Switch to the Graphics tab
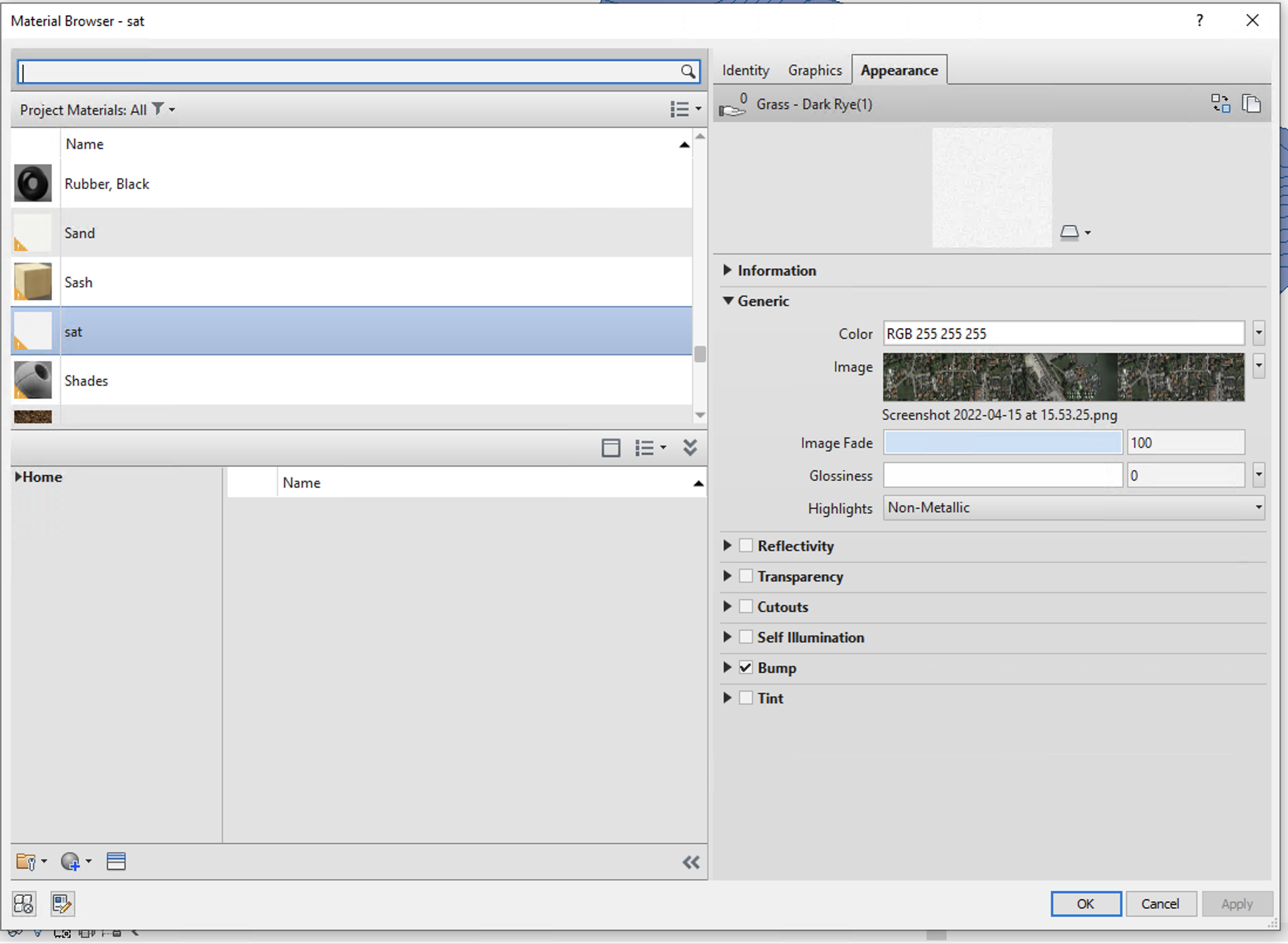This screenshot has width=1288, height=944. click(815, 70)
